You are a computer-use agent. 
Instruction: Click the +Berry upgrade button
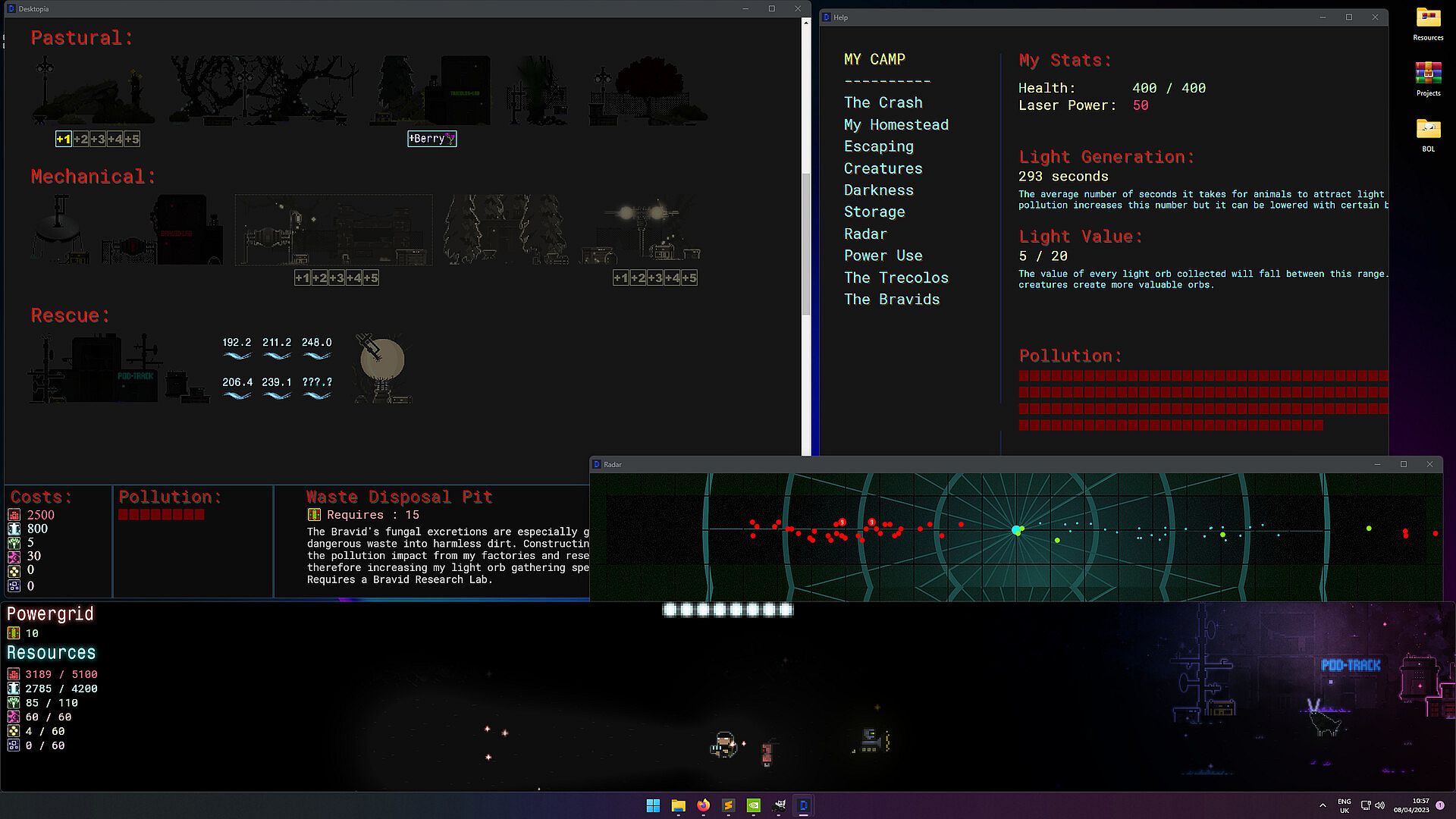[x=431, y=139]
